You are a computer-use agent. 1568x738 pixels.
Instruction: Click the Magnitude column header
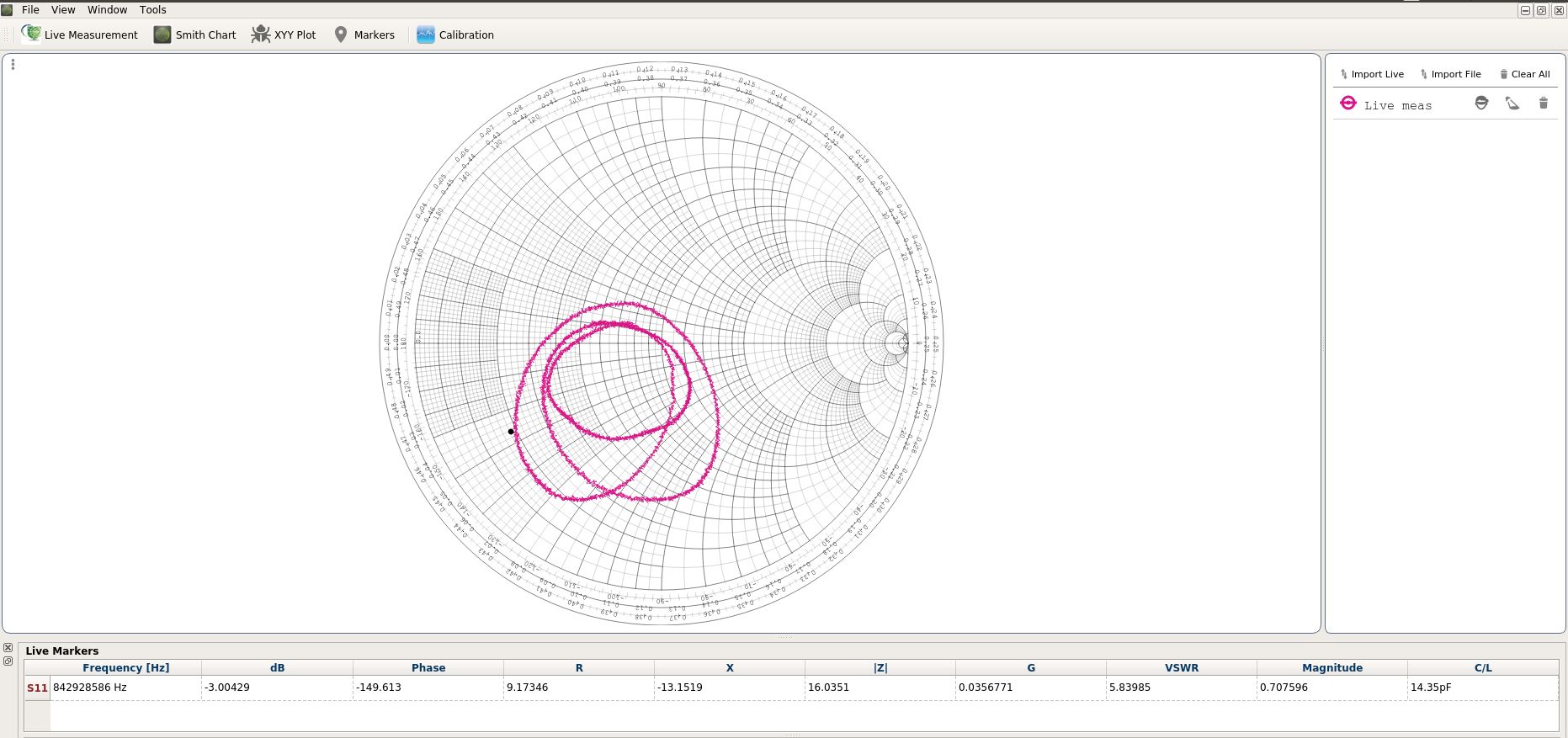[1332, 667]
